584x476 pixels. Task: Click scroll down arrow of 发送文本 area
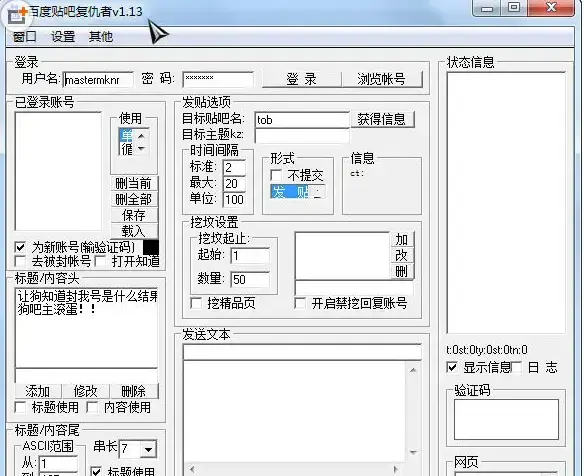click(x=413, y=453)
